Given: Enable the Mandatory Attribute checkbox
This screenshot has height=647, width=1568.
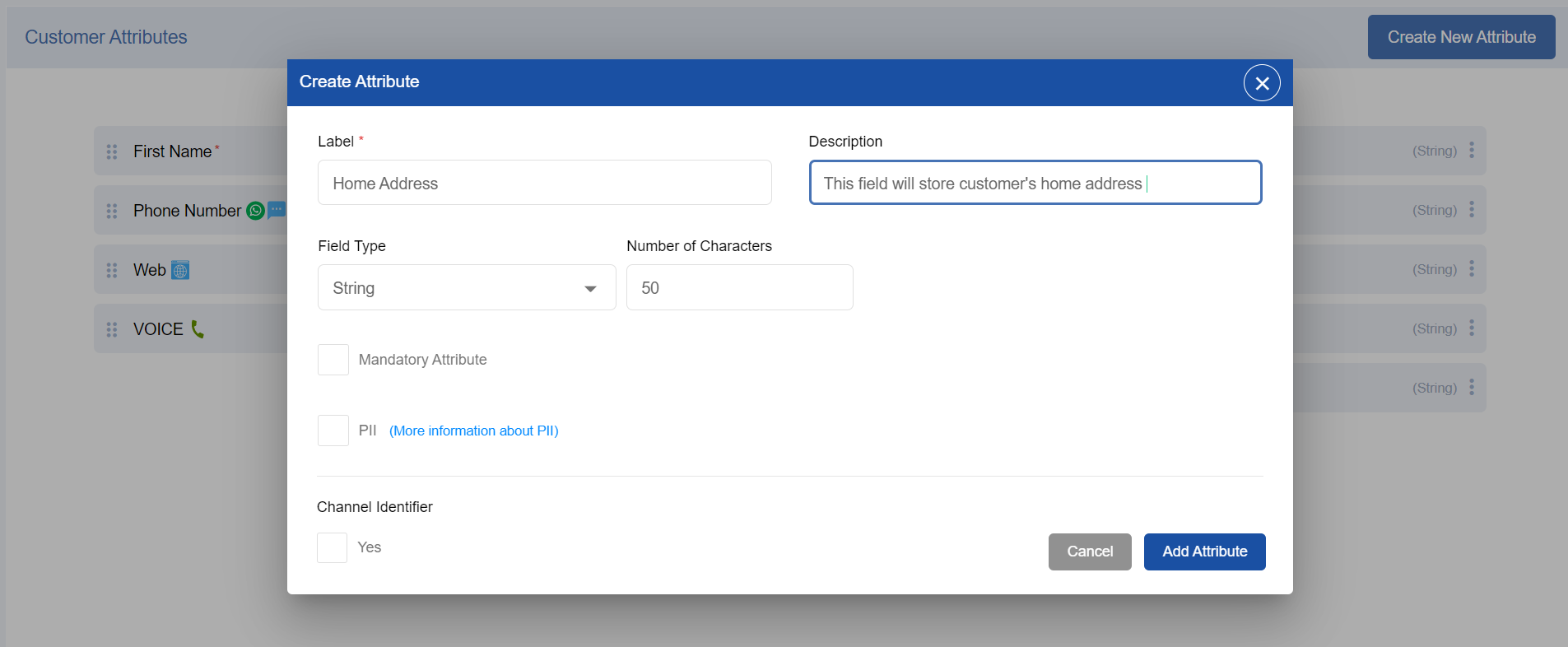Looking at the screenshot, I should tap(333, 360).
